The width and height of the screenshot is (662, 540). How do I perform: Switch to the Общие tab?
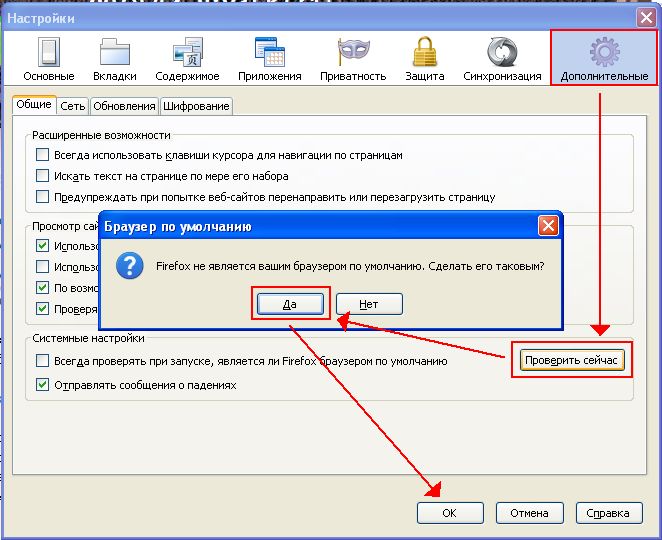click(34, 104)
